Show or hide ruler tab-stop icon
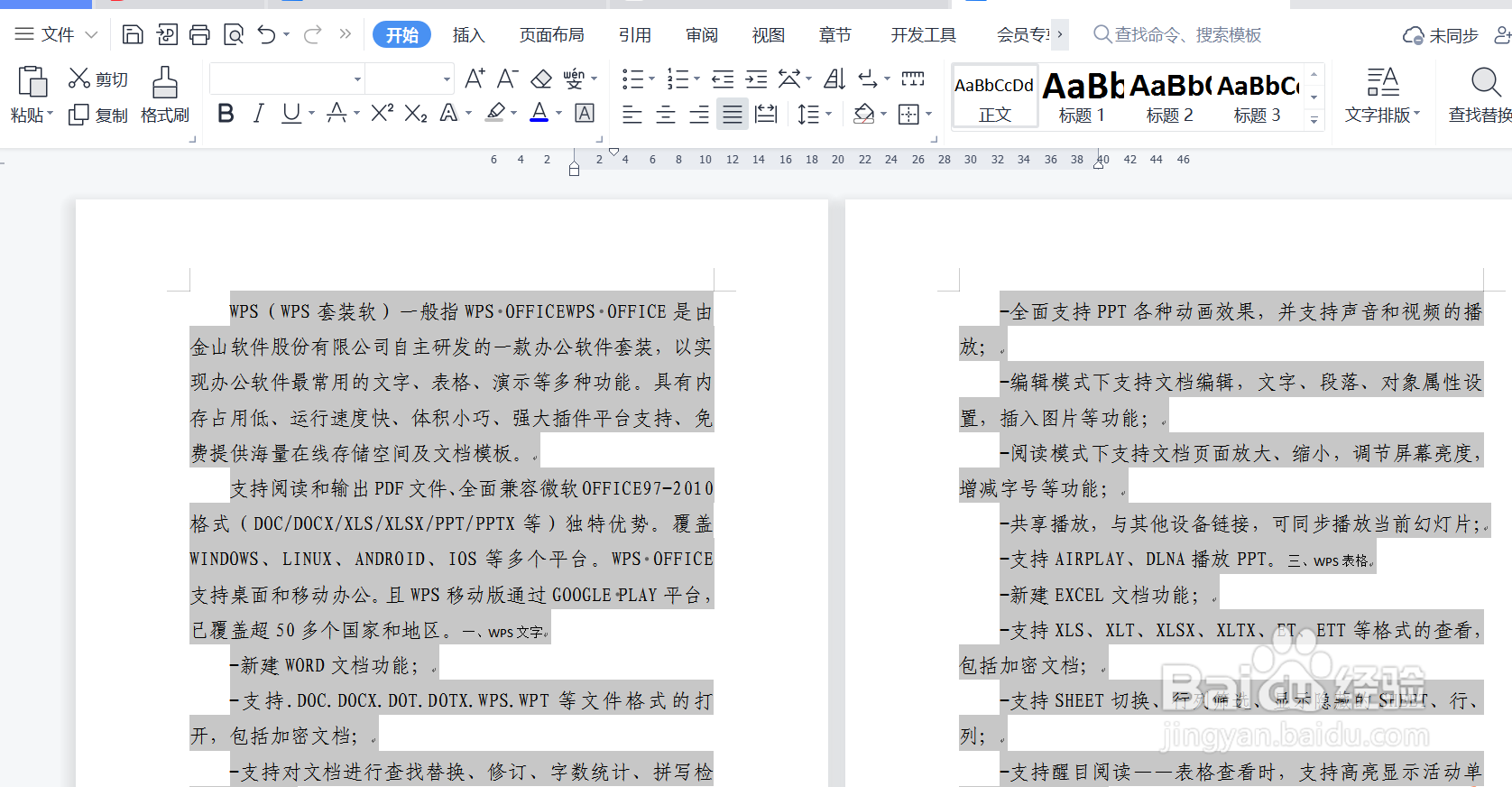1512x787 pixels. (913, 79)
